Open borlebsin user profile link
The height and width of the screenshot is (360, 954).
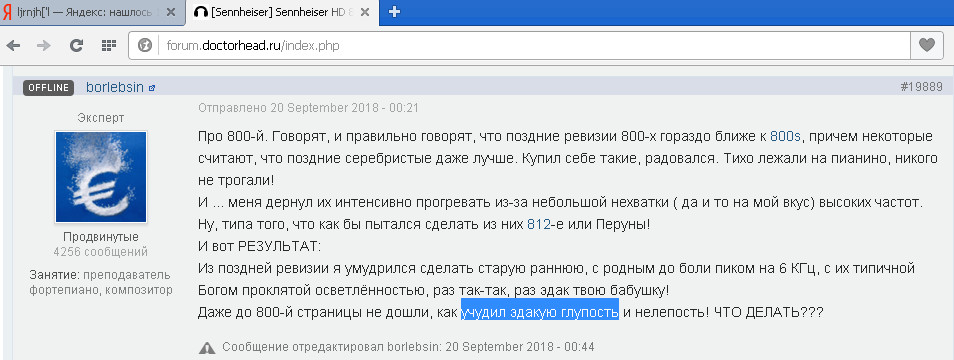point(114,87)
